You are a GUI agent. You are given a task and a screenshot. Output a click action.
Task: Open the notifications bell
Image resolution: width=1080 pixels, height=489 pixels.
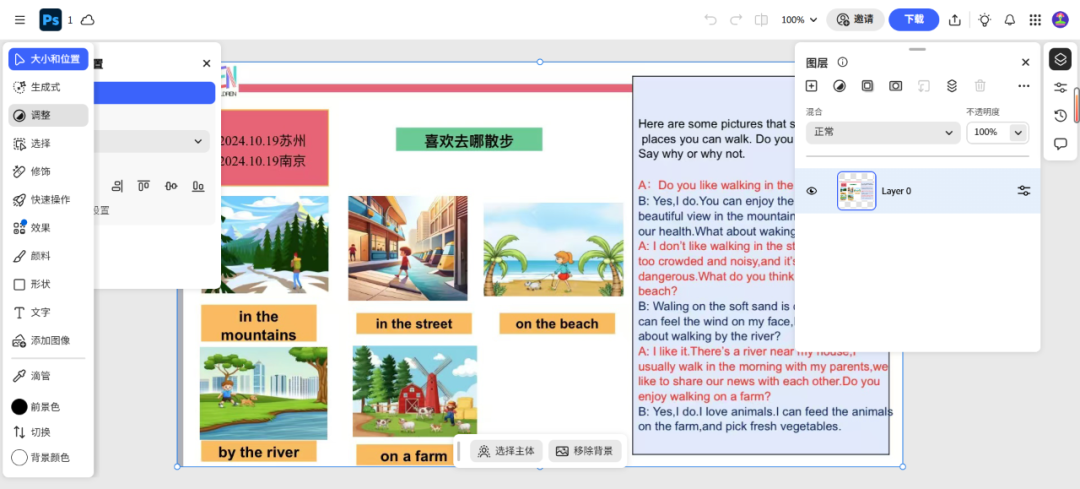point(1010,20)
